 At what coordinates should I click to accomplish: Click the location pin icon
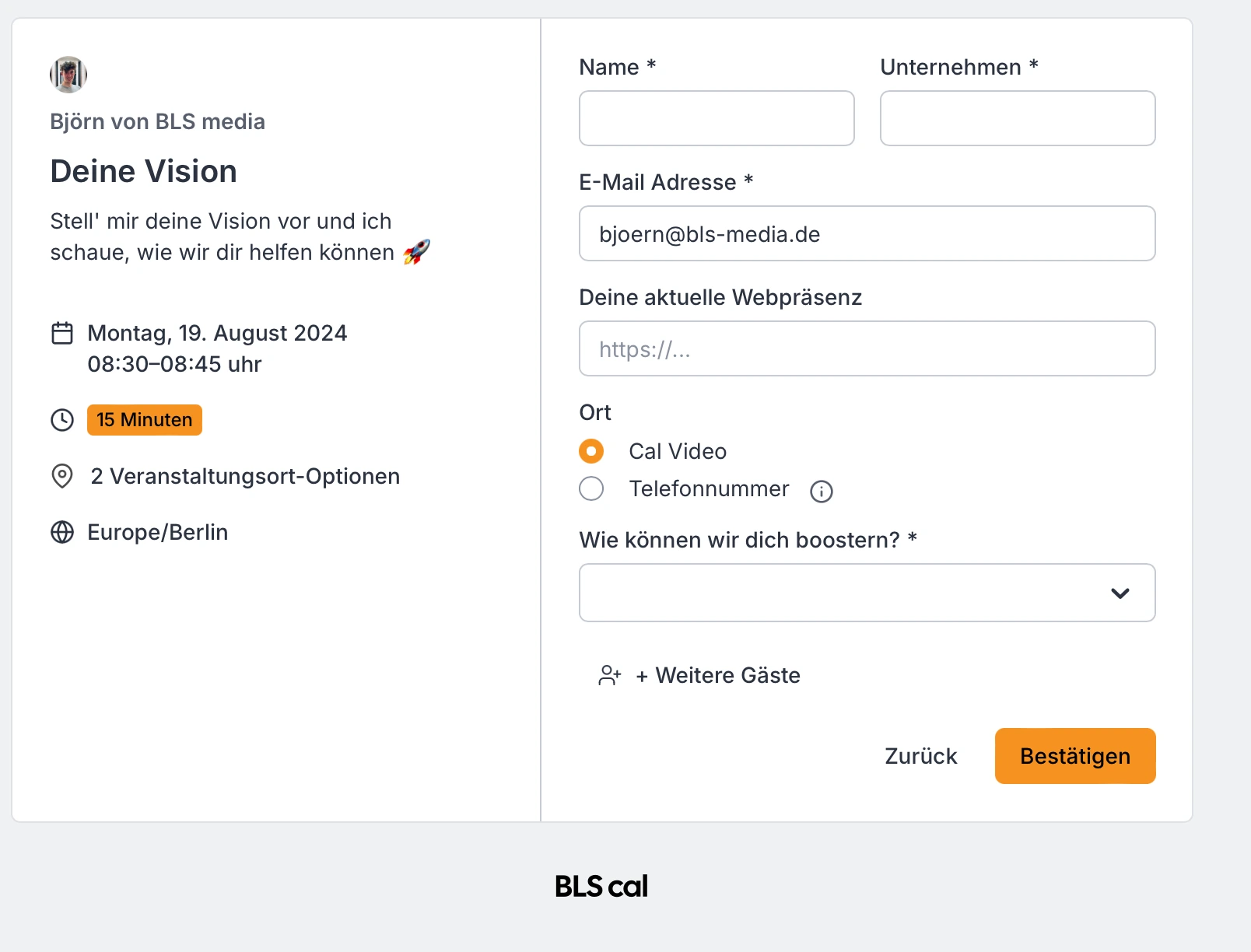point(63,476)
